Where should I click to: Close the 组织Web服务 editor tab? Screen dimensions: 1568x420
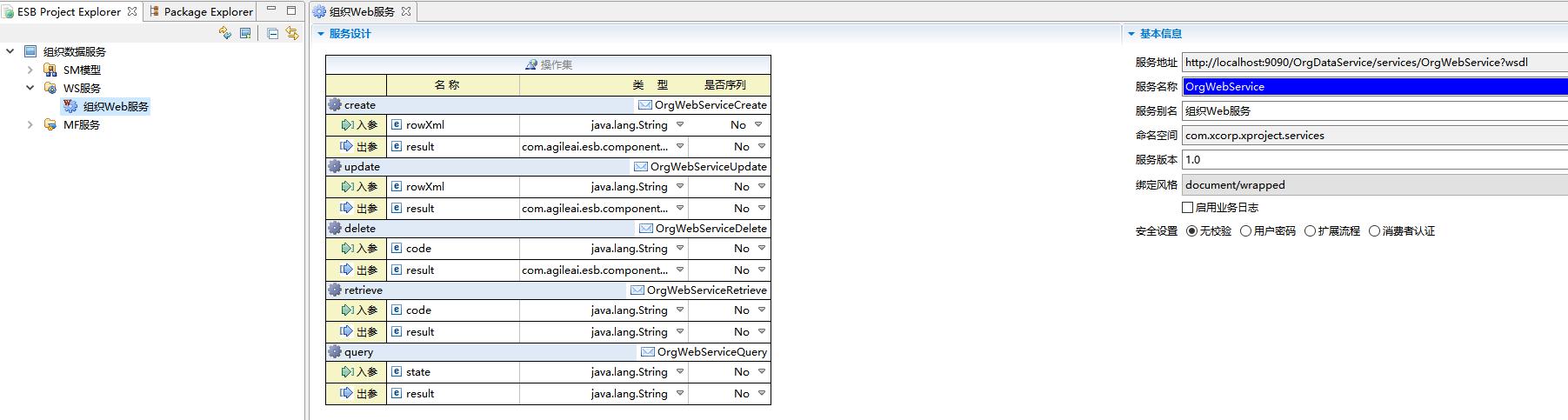tap(406, 11)
